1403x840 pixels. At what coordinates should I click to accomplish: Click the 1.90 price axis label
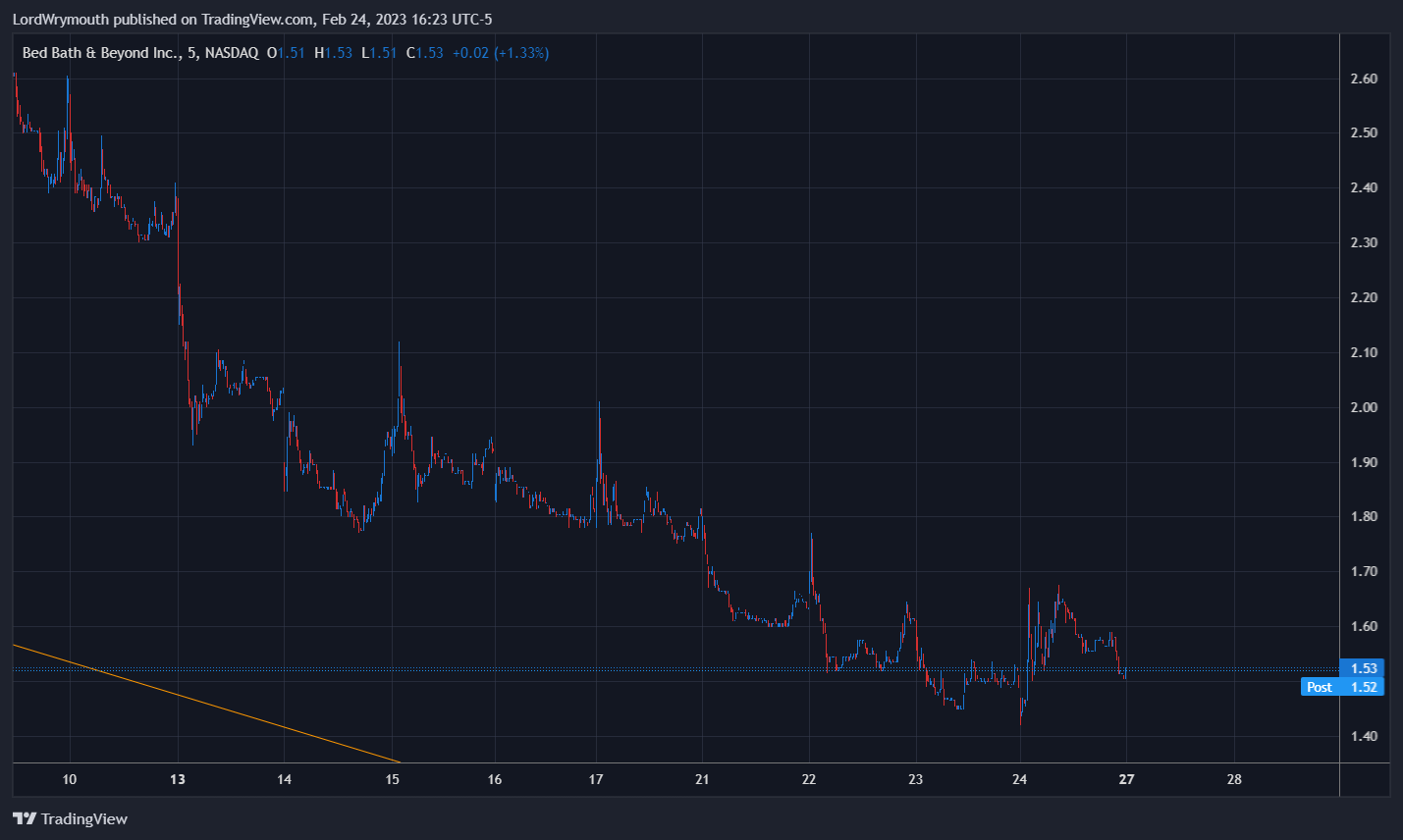pyautogui.click(x=1364, y=462)
